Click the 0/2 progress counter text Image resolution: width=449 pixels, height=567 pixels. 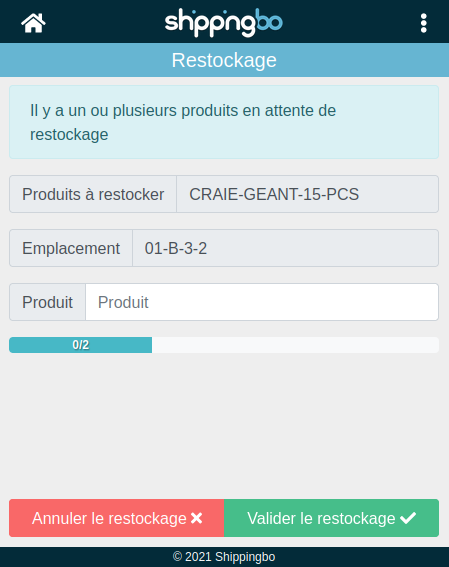coord(81,345)
